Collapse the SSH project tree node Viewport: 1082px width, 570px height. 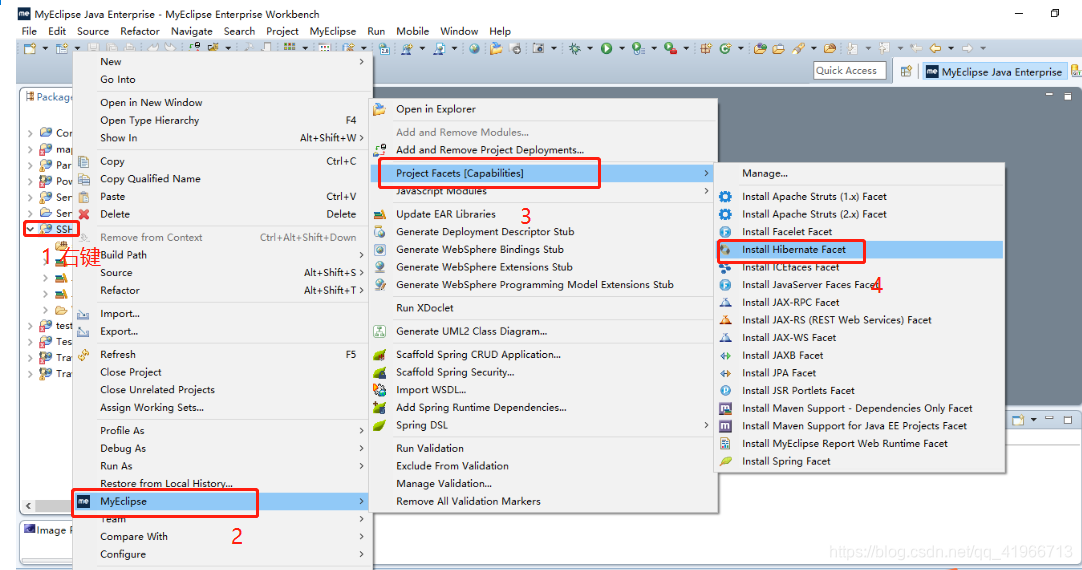tap(30, 229)
